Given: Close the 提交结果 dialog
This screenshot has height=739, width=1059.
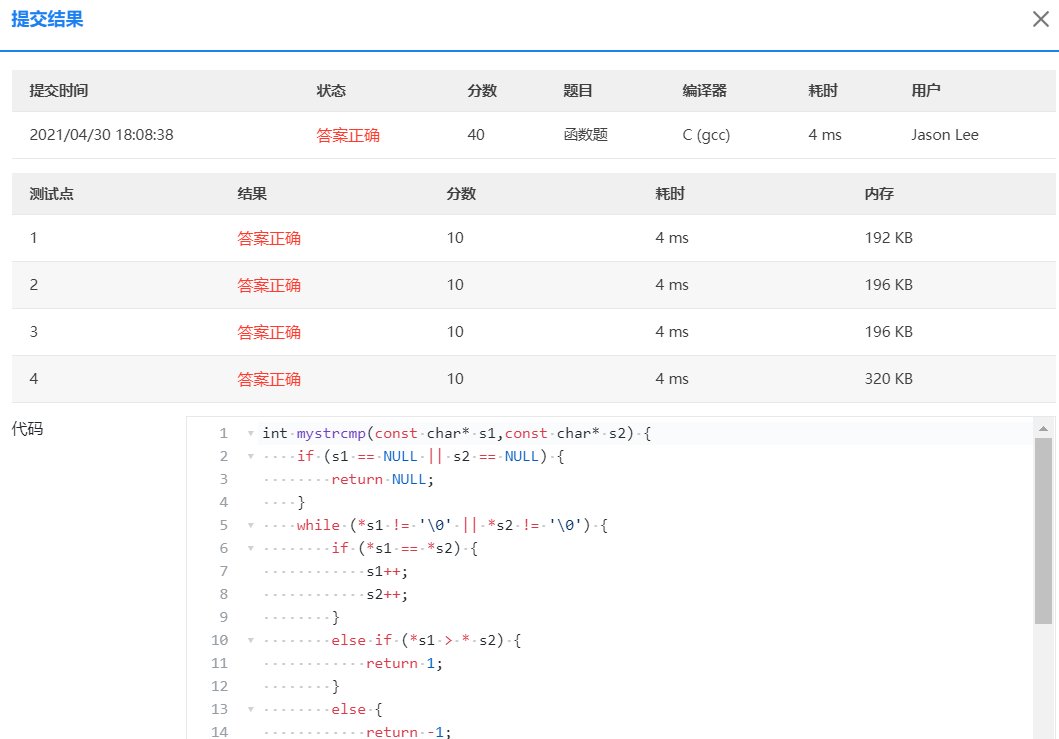Looking at the screenshot, I should click(x=1040, y=19).
